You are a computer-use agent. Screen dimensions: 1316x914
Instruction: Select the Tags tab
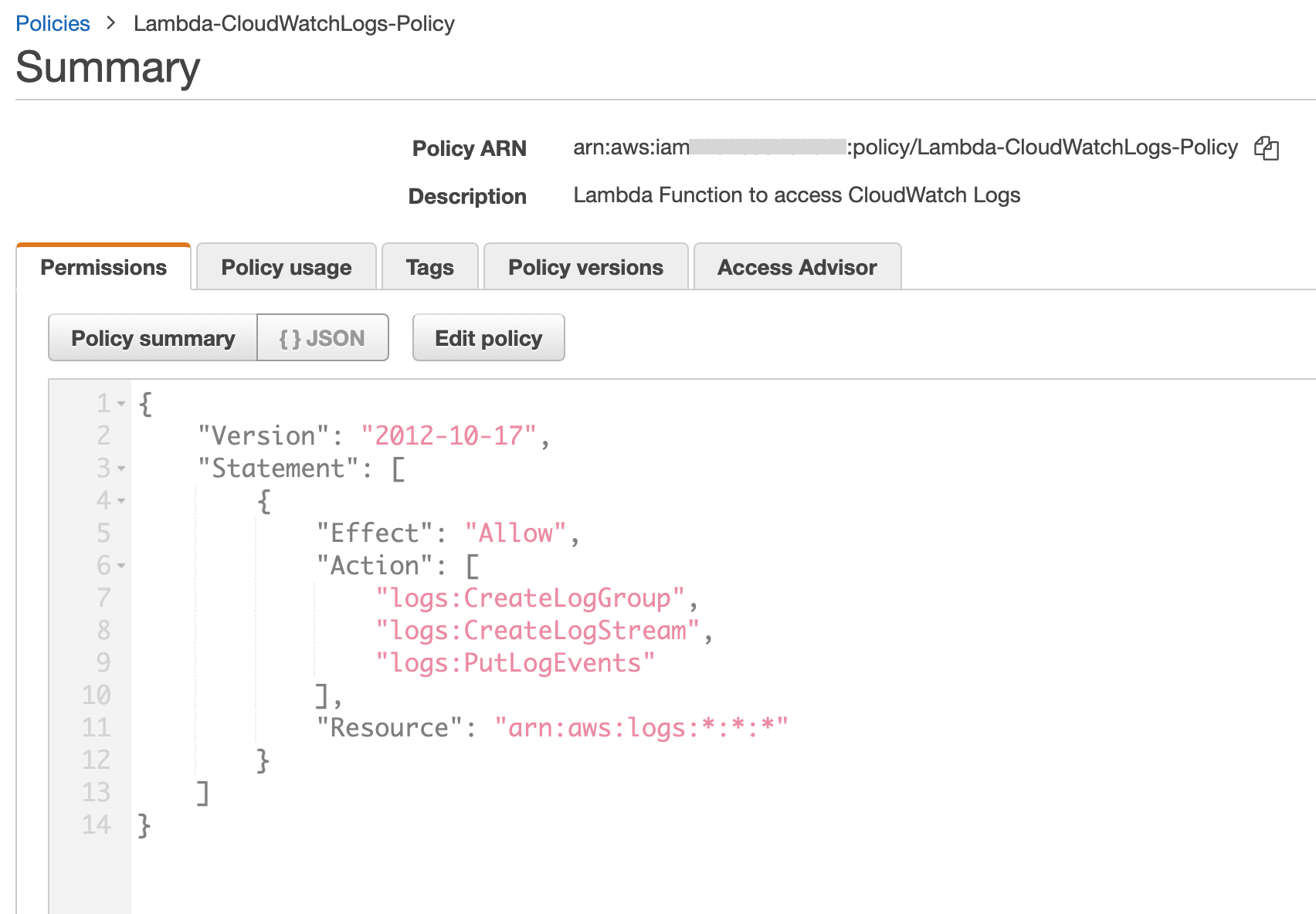click(429, 267)
